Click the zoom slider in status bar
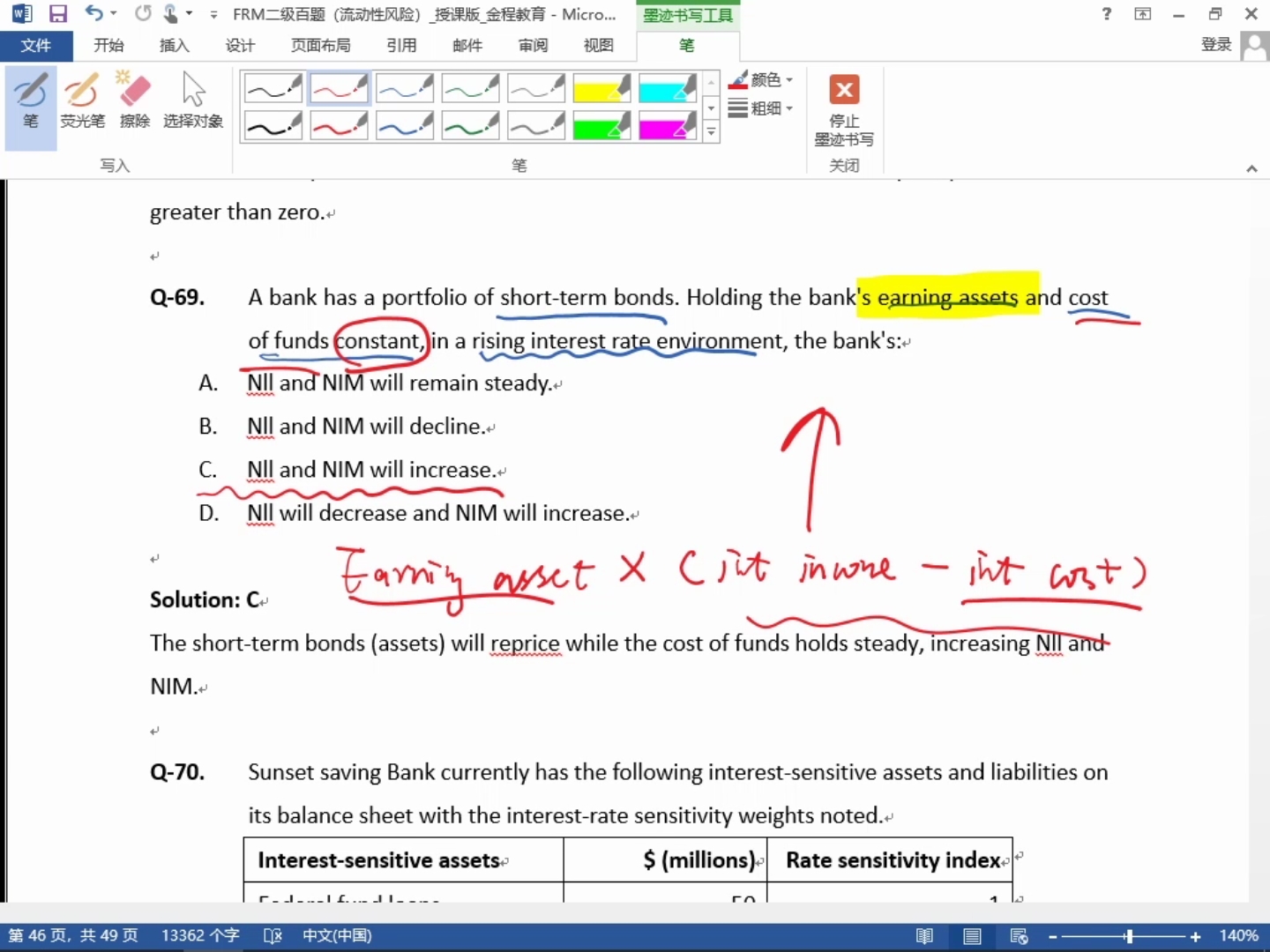This screenshot has height=952, width=1270. pyautogui.click(x=1128, y=936)
